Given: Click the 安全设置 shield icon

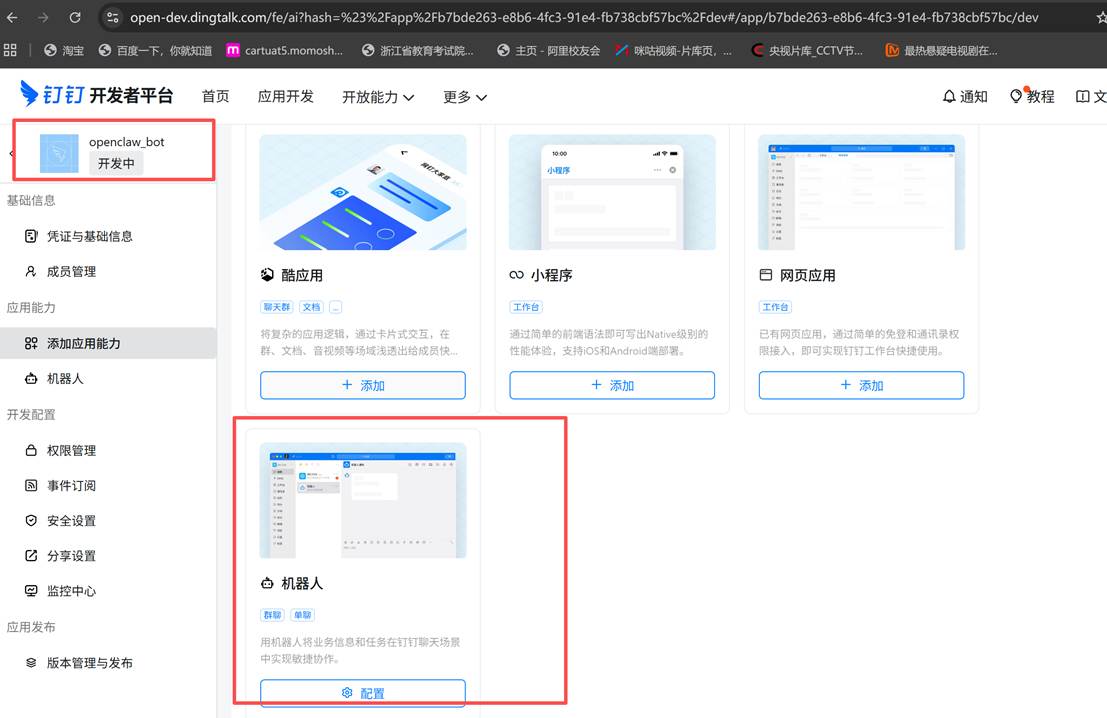Looking at the screenshot, I should [x=31, y=520].
